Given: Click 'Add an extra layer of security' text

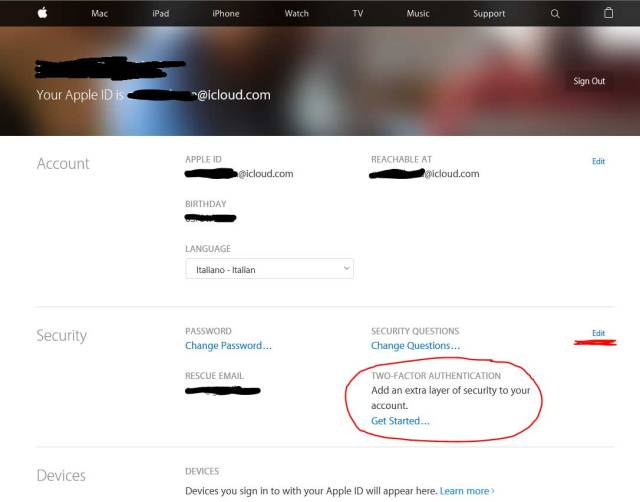Looking at the screenshot, I should click(451, 398).
